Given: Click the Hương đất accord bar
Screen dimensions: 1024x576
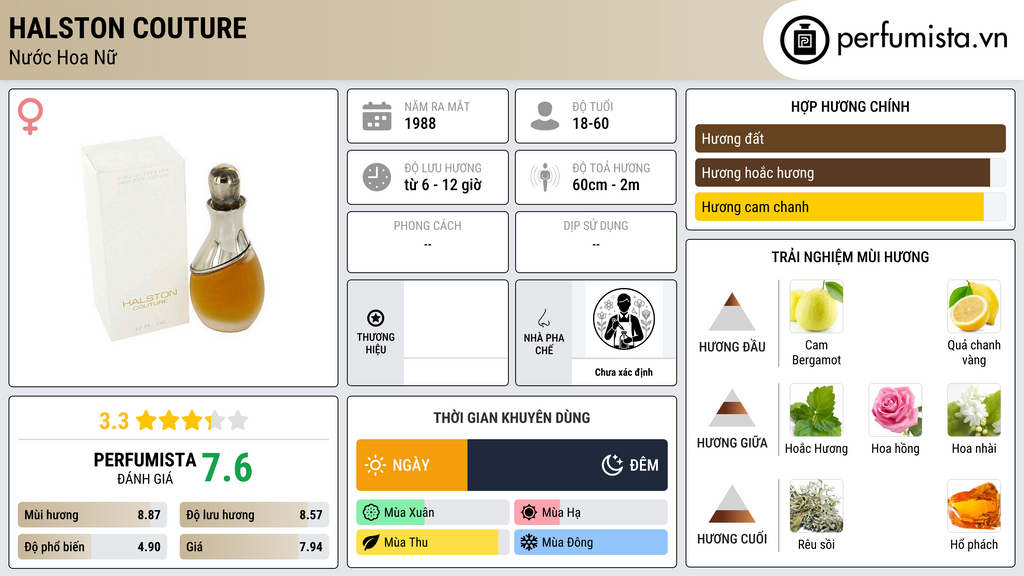Looking at the screenshot, I should [850, 138].
